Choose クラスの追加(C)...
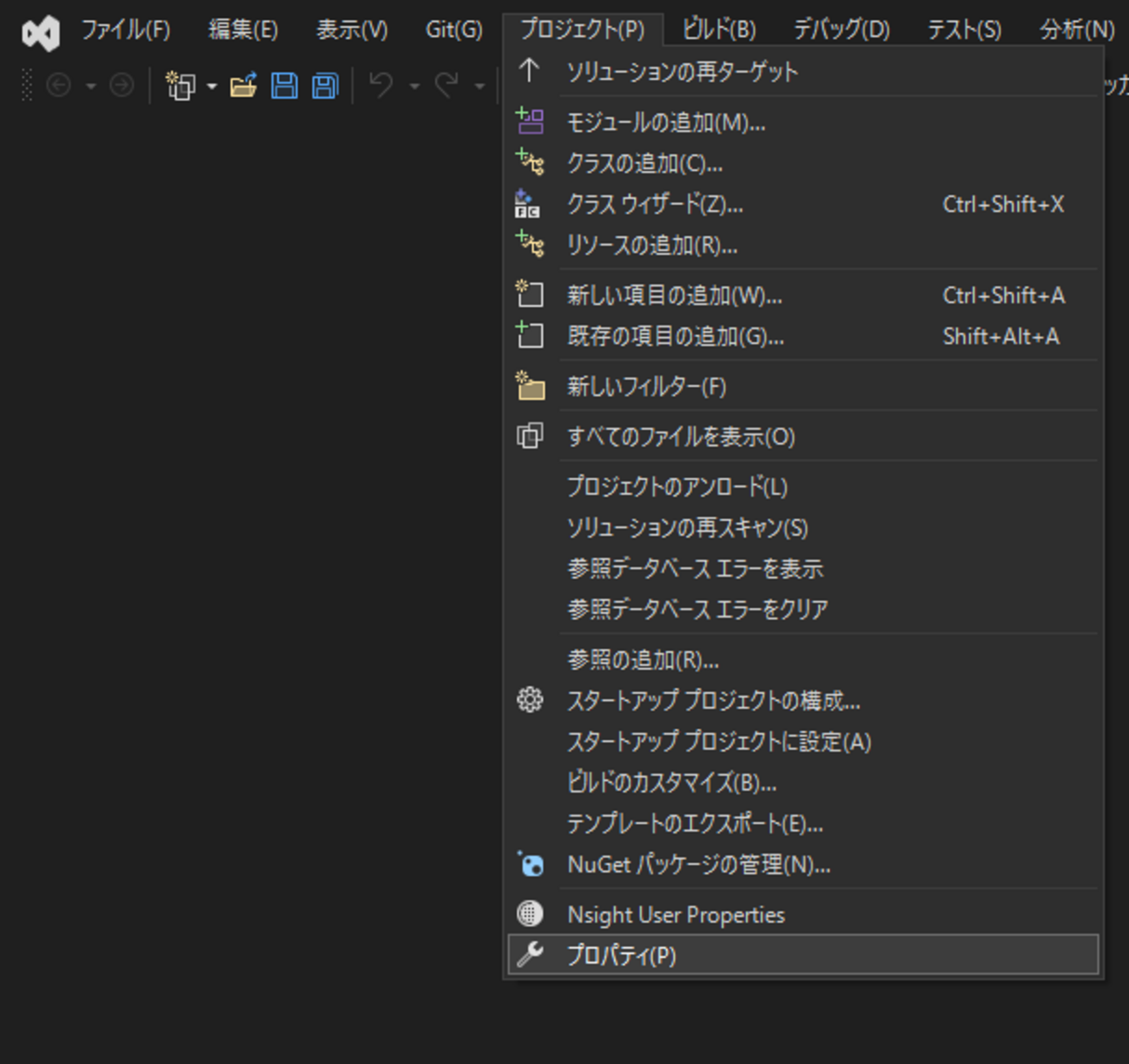The height and width of the screenshot is (1064, 1129). [803, 162]
